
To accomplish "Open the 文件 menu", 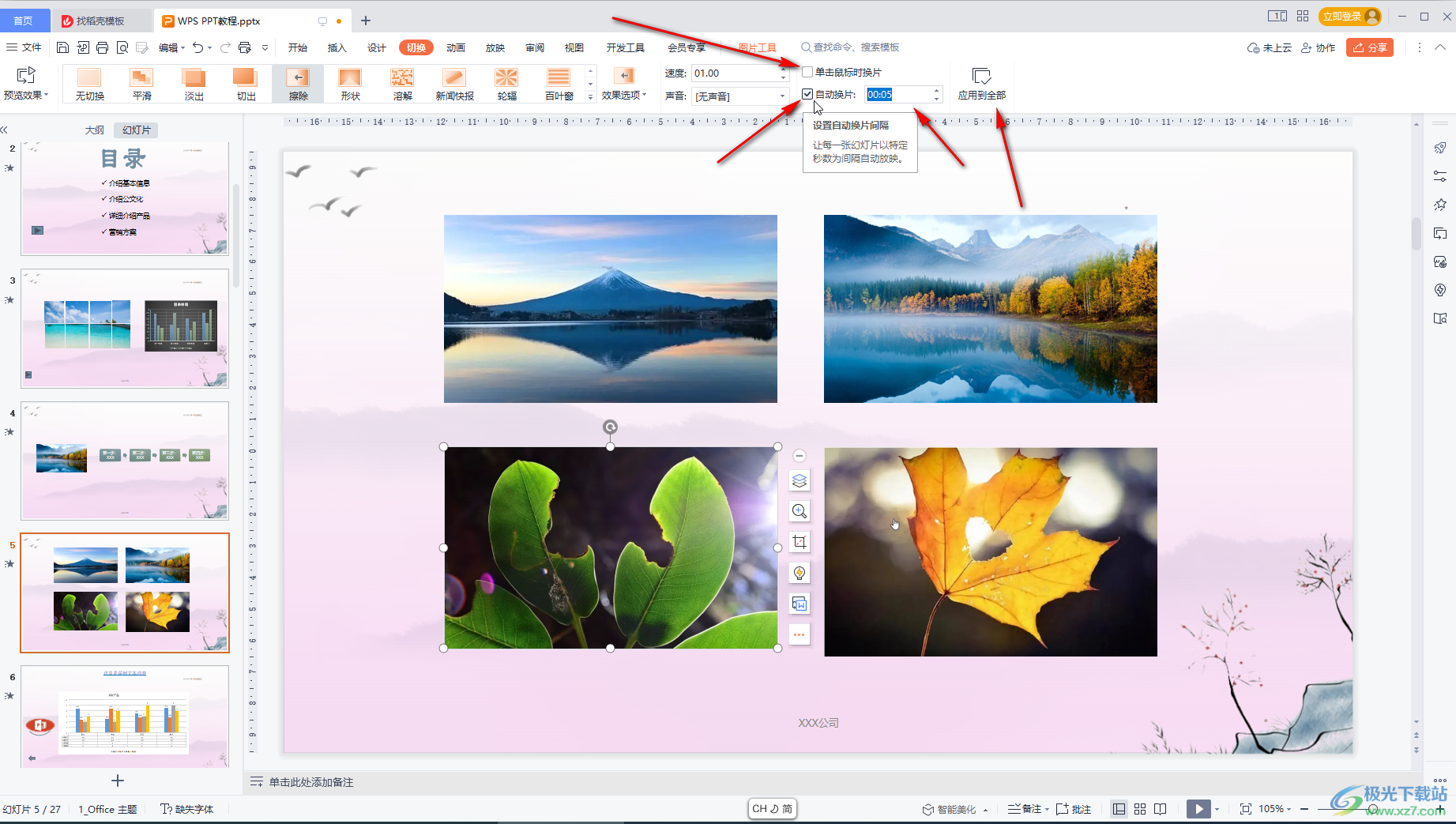I will coord(24,47).
